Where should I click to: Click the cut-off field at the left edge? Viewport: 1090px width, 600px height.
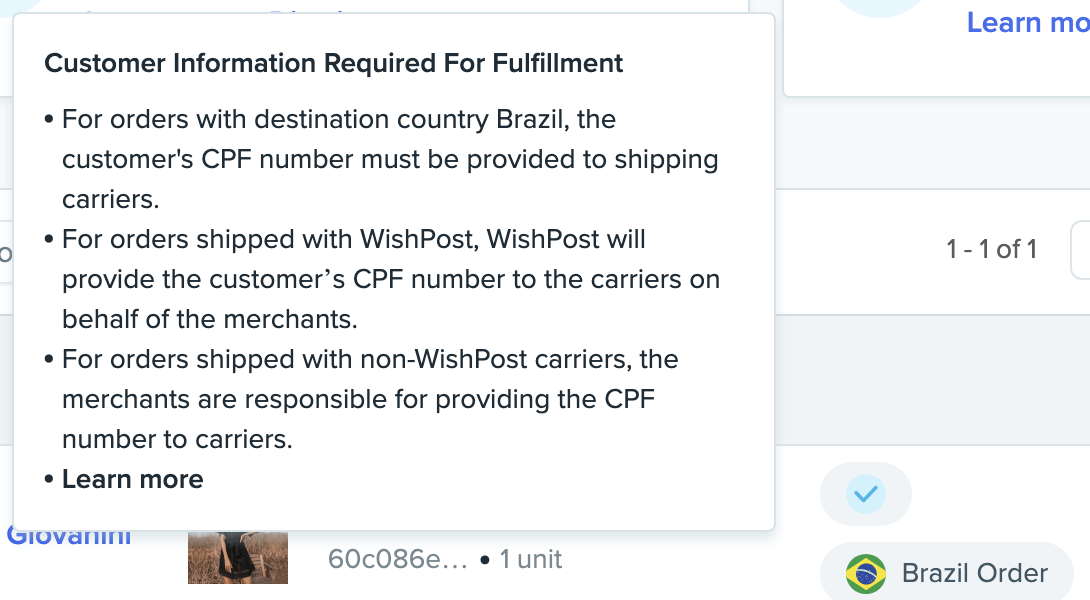6,251
